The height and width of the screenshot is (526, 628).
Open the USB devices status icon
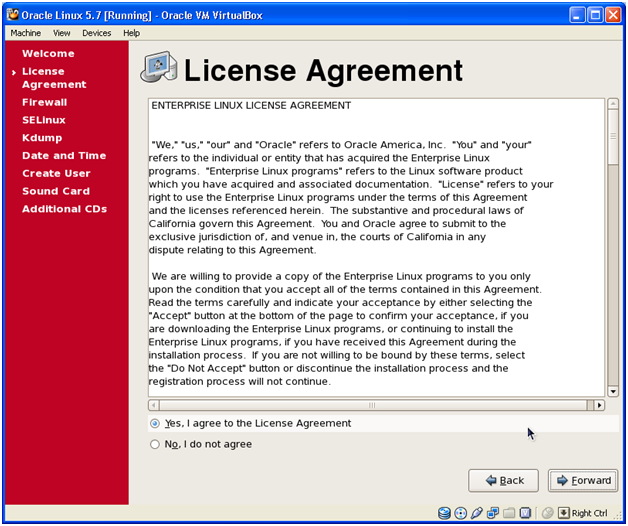click(x=477, y=513)
